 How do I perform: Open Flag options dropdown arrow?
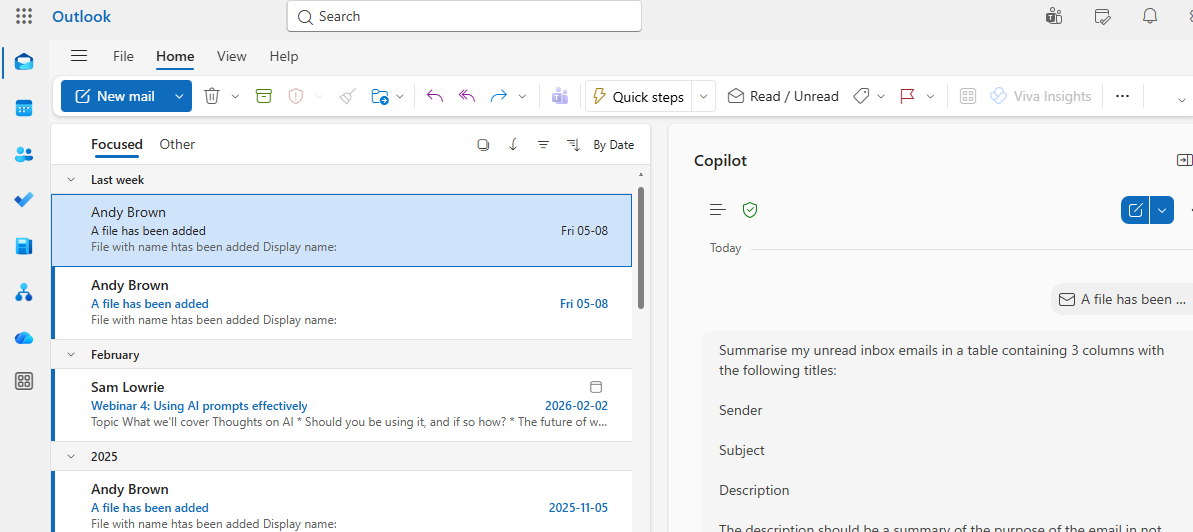930,97
